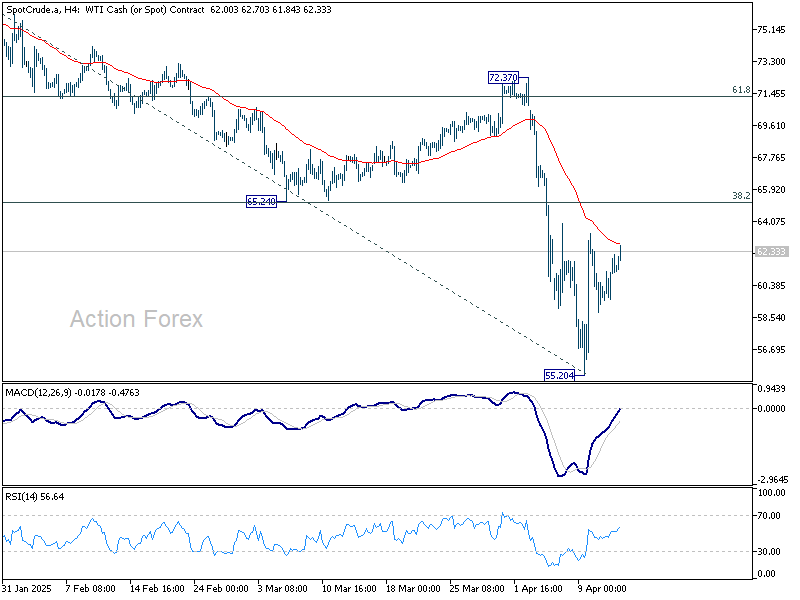Click the 1 Apr 16:00 time label
The height and width of the screenshot is (600, 800).
point(538,588)
